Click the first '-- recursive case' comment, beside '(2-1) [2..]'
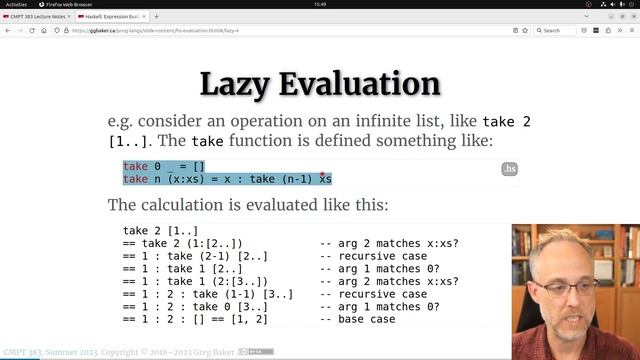This screenshot has width=640, height=360. point(373,256)
